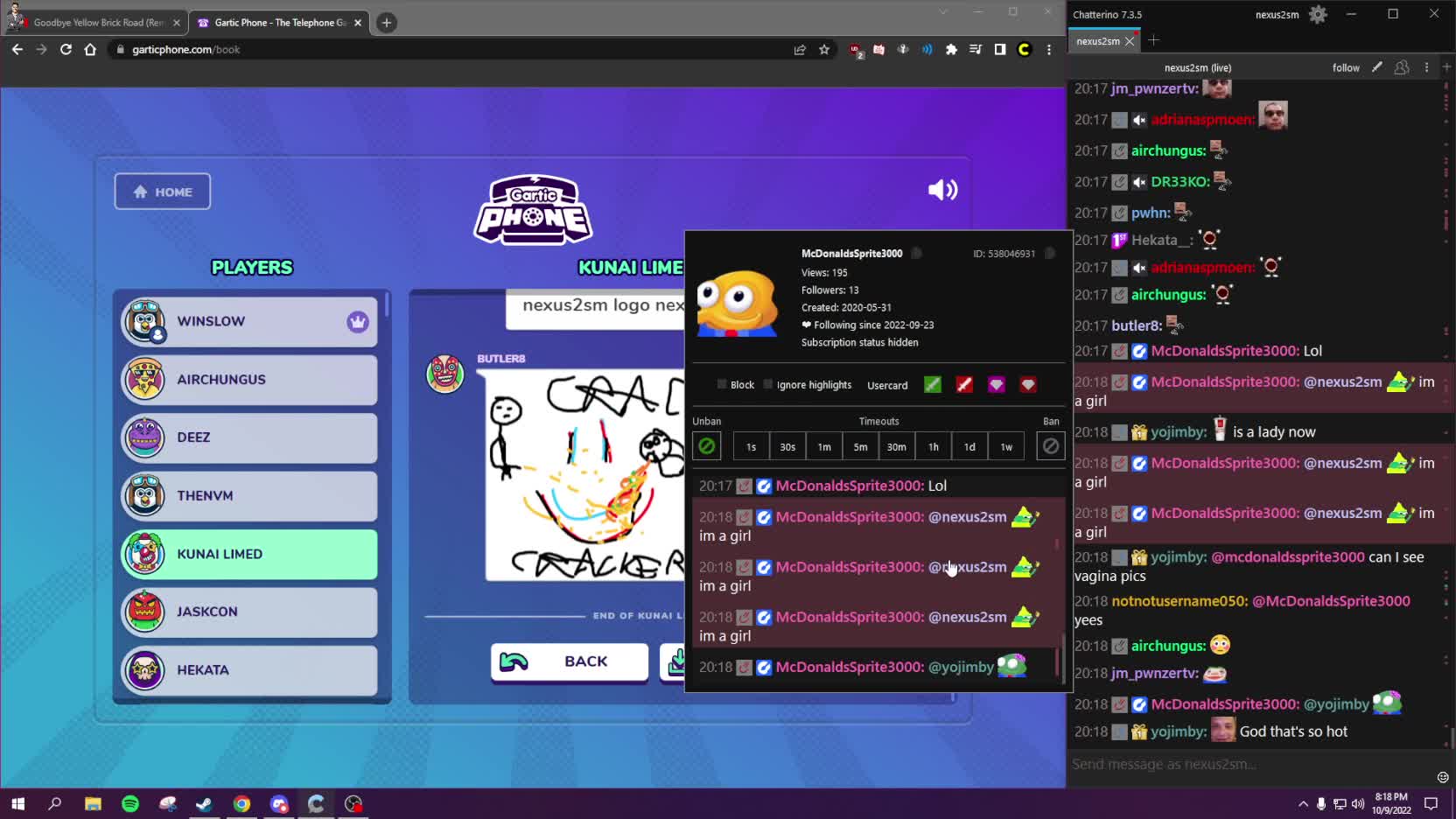
Task: Click the red diamond unVIP button
Action: point(1028,384)
